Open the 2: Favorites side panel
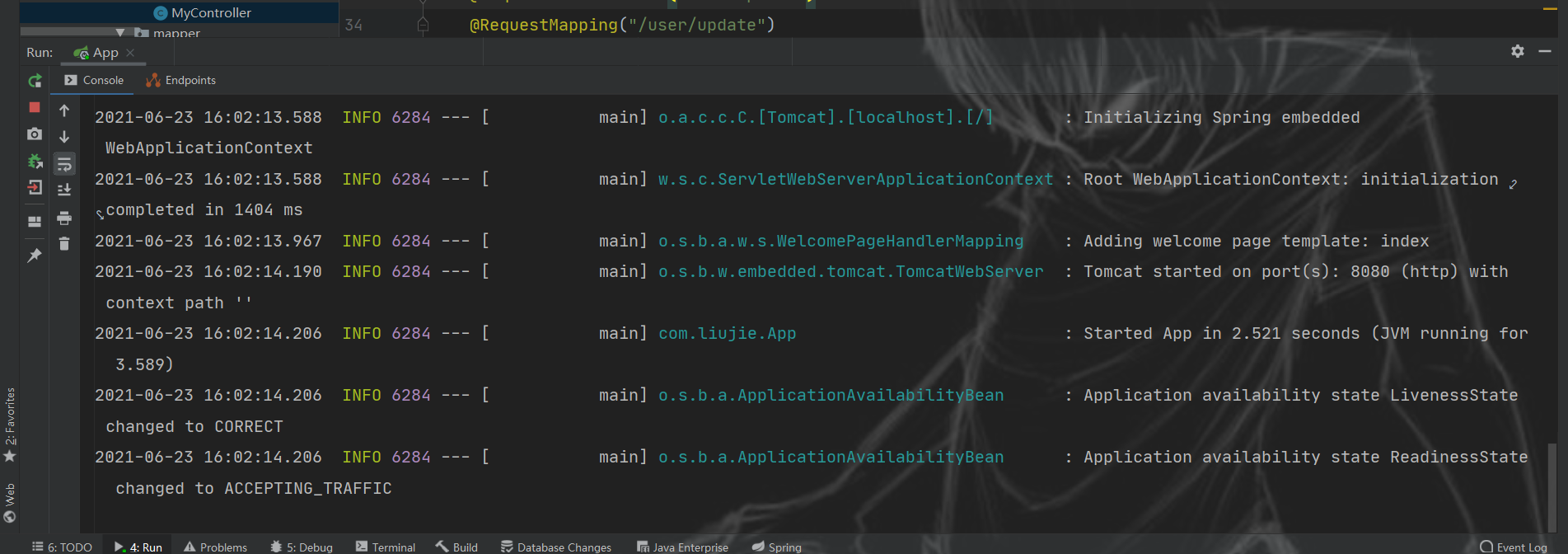The image size is (1568, 554). coord(10,416)
